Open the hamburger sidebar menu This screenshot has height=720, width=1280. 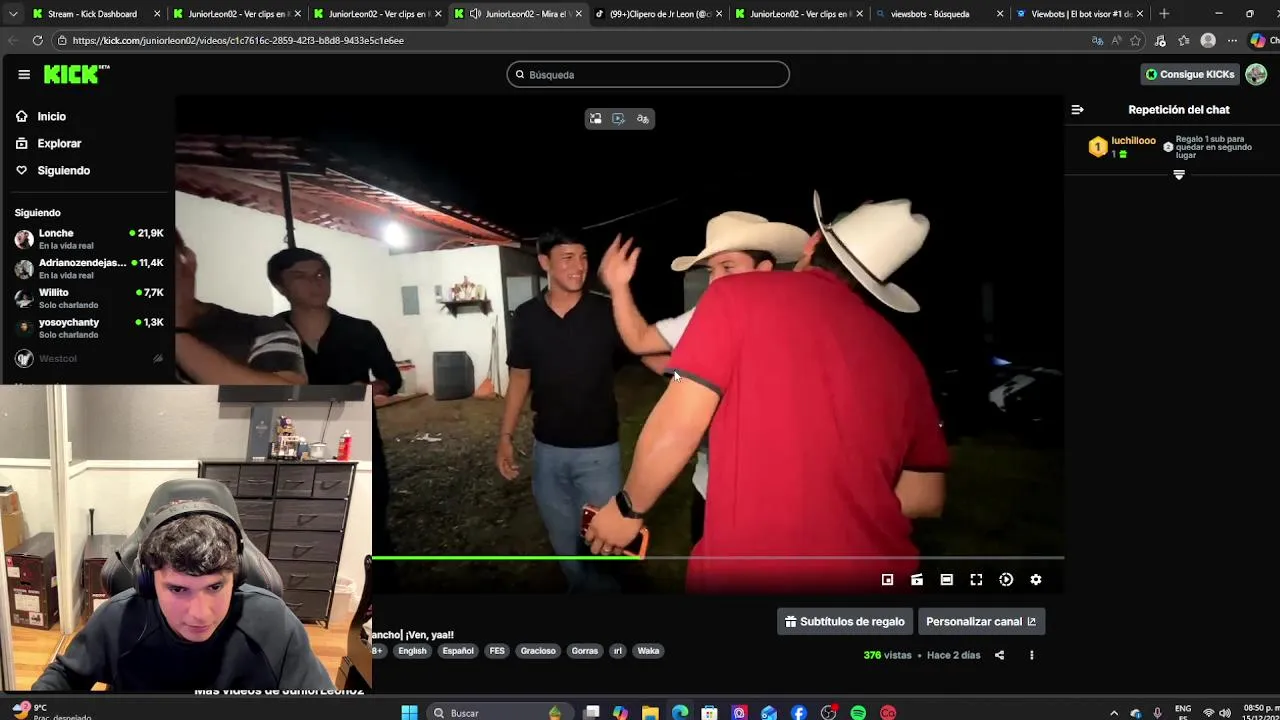pyautogui.click(x=24, y=74)
